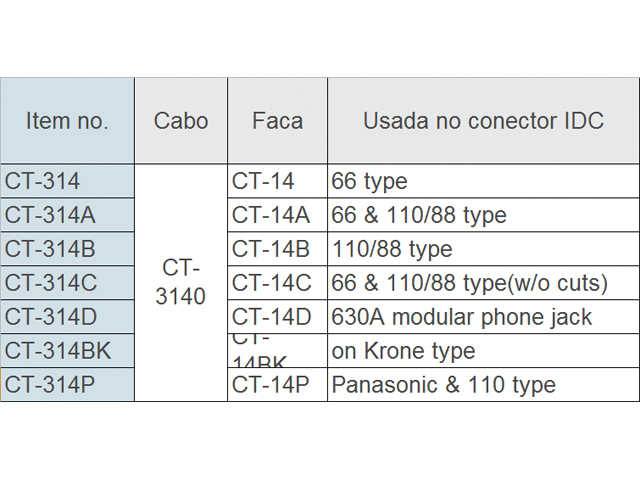This screenshot has width=640, height=480.
Task: Click the "630A modular phone jack" cell
Action: pos(483,317)
